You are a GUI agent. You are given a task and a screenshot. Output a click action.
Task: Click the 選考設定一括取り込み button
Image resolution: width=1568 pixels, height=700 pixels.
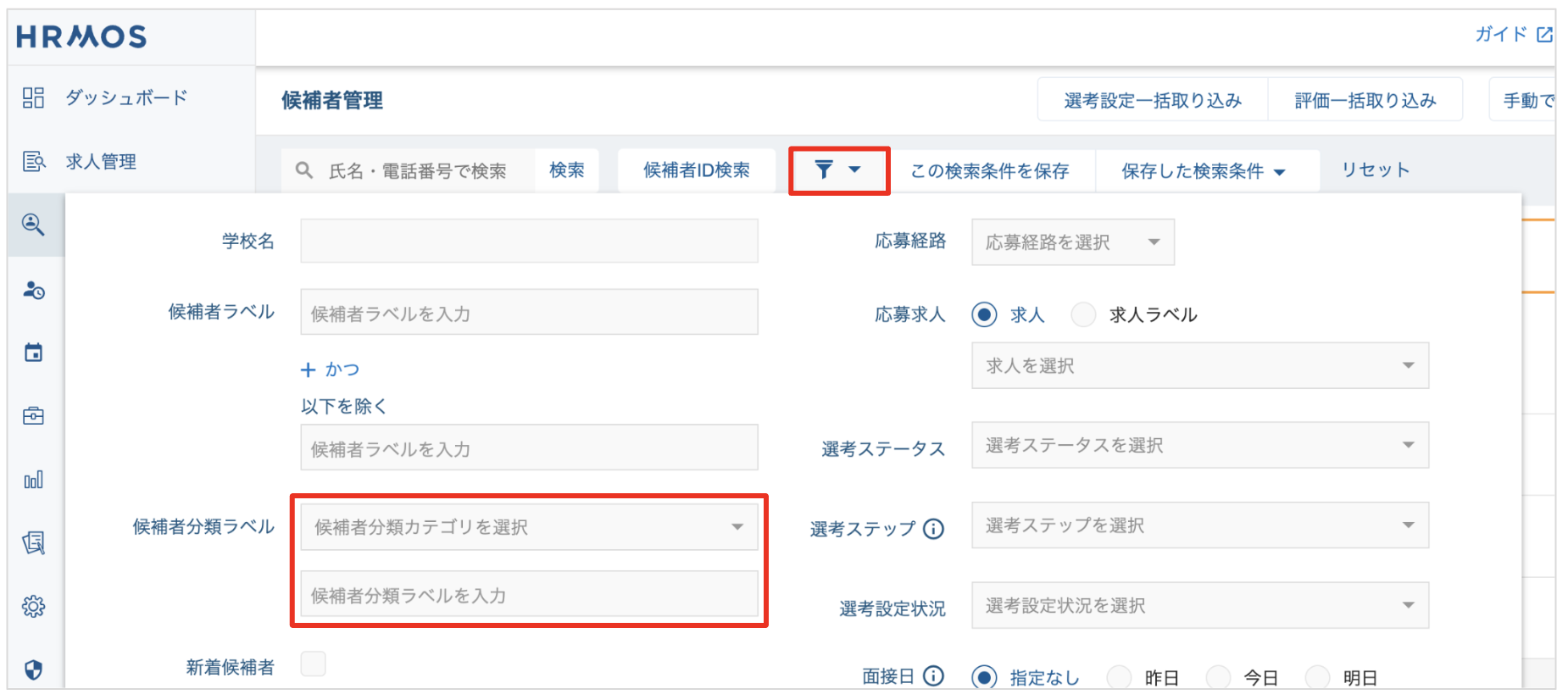pyautogui.click(x=1152, y=101)
